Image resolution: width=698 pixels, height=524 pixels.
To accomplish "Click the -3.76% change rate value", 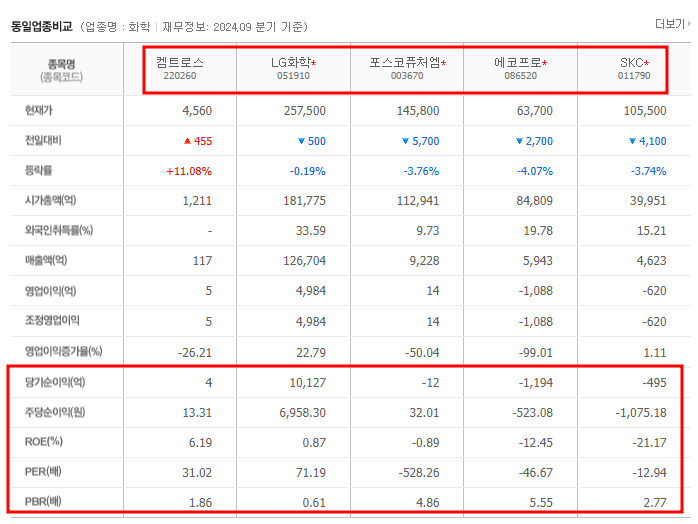I will 421,171.
